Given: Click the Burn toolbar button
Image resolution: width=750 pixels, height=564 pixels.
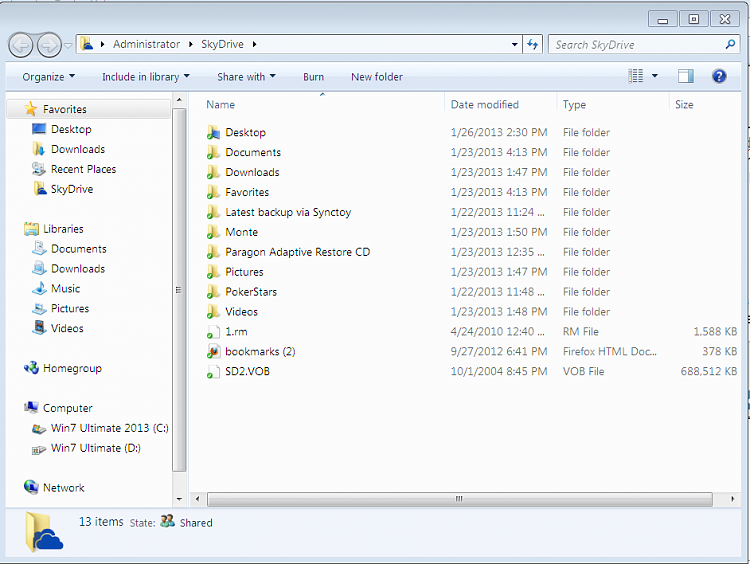Looking at the screenshot, I should tap(313, 77).
